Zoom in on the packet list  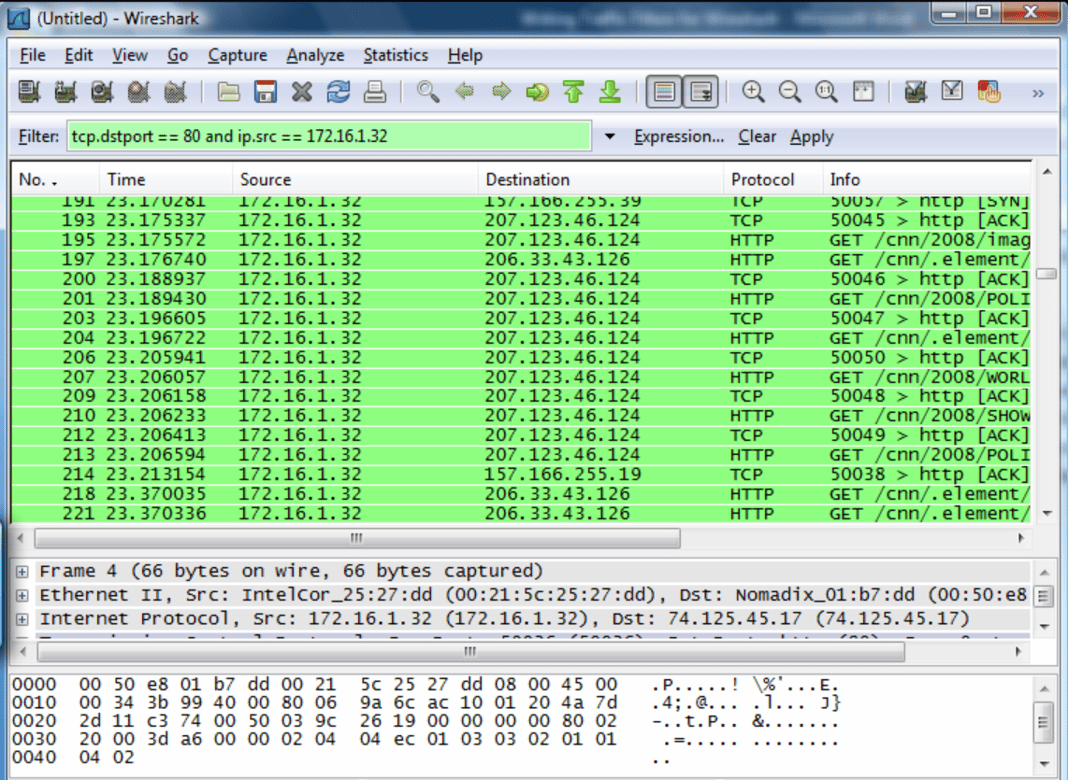pos(754,91)
